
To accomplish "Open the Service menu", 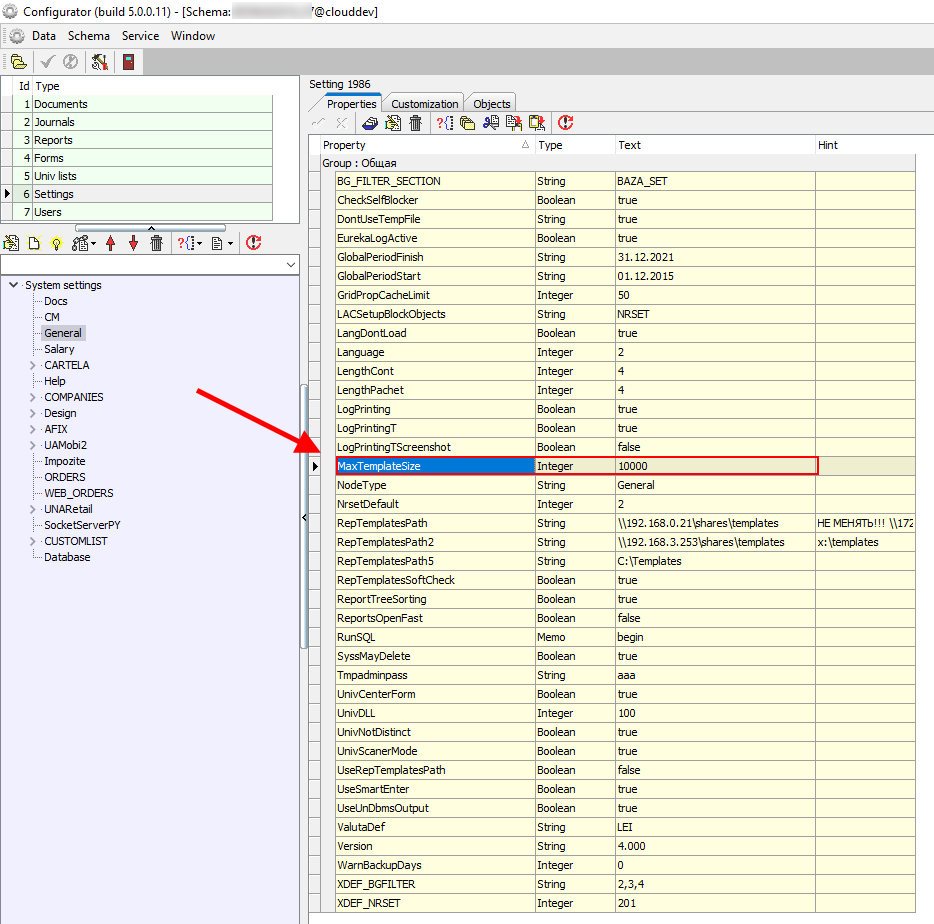I will 141,36.
